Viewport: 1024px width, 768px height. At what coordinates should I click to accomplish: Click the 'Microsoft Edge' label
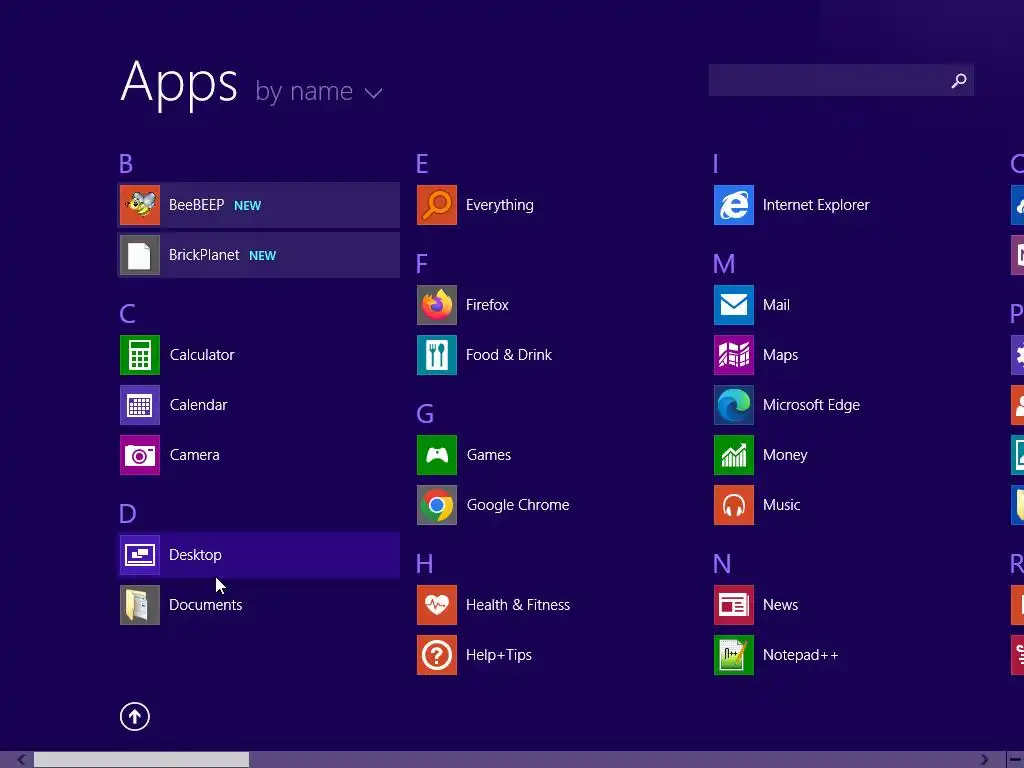click(811, 406)
